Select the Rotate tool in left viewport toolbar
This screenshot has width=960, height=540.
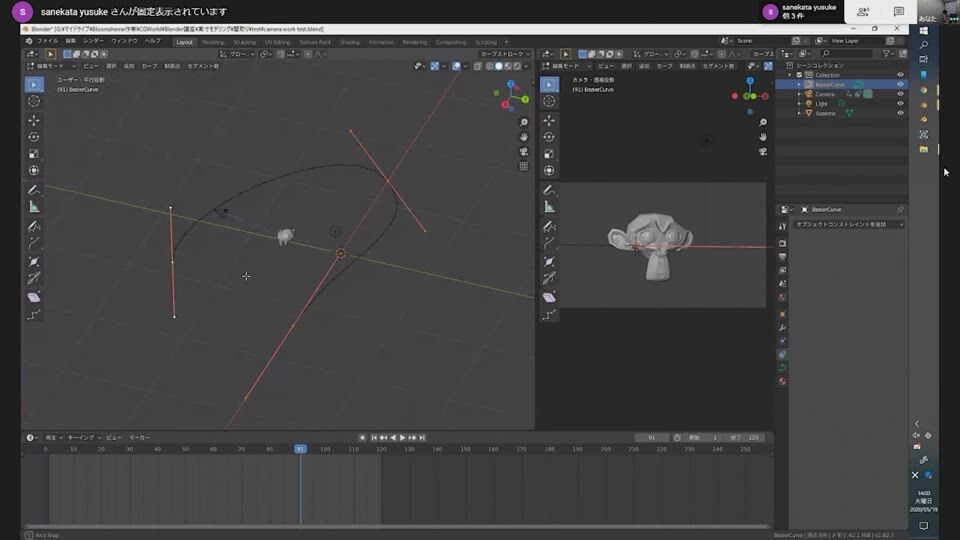tap(34, 137)
